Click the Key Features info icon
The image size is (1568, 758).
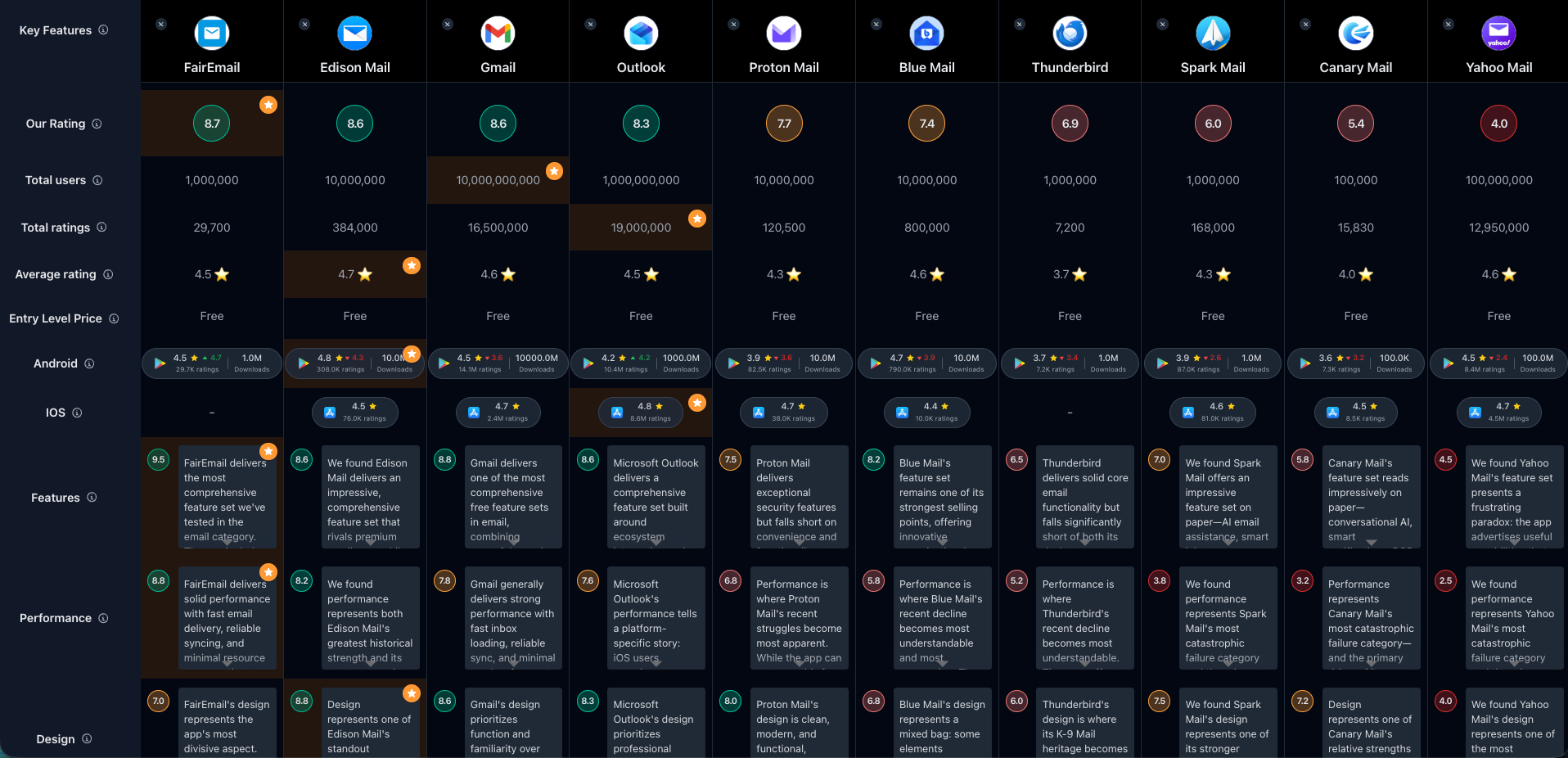pyautogui.click(x=103, y=30)
